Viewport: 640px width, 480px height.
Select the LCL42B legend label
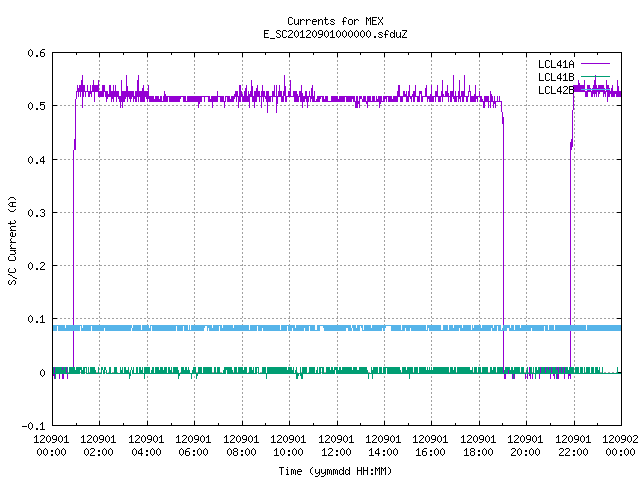[556, 90]
